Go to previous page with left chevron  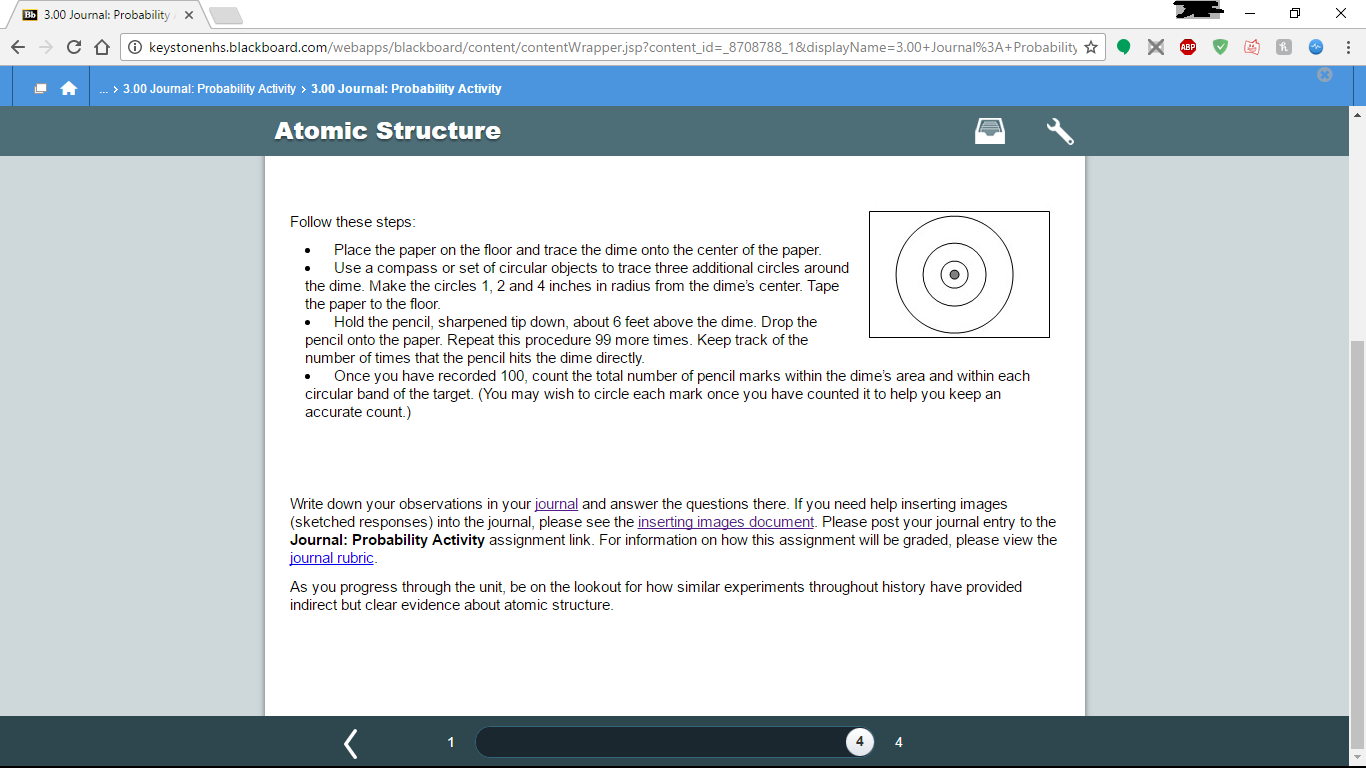(x=350, y=742)
